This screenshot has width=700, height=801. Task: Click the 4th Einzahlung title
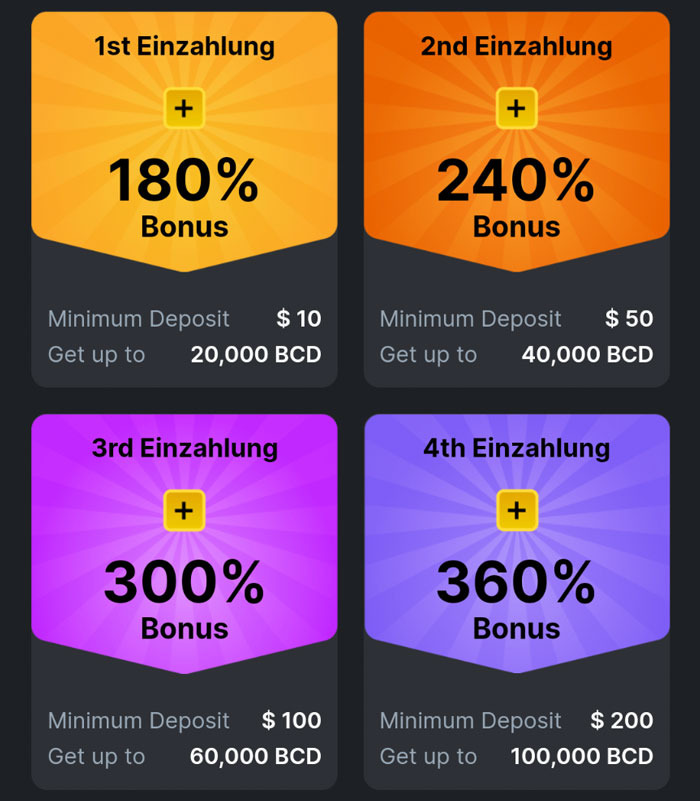(517, 448)
